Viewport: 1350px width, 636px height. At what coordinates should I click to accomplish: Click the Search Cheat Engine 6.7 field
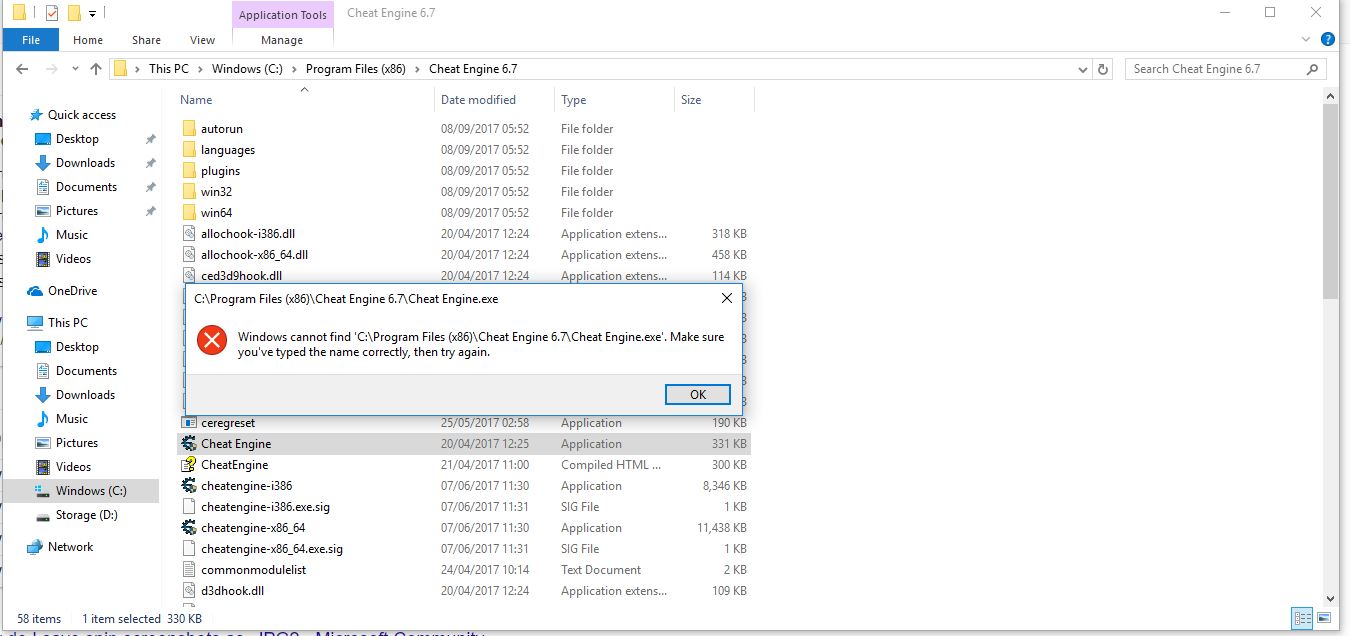coord(1215,69)
